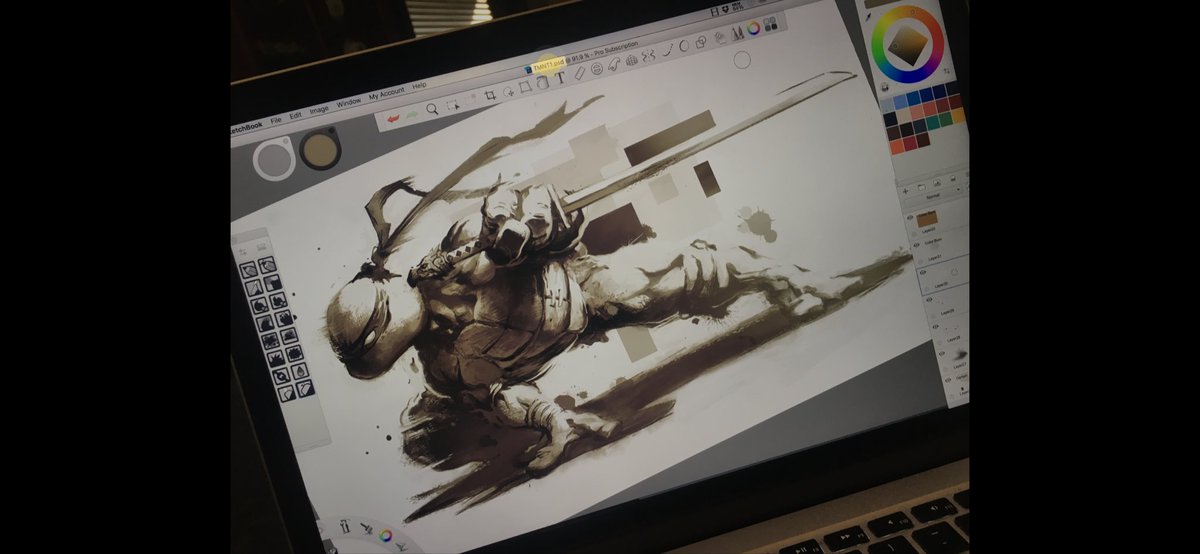
Task: Open the brush tools in the corner lagoon
Action: (x=366, y=528)
